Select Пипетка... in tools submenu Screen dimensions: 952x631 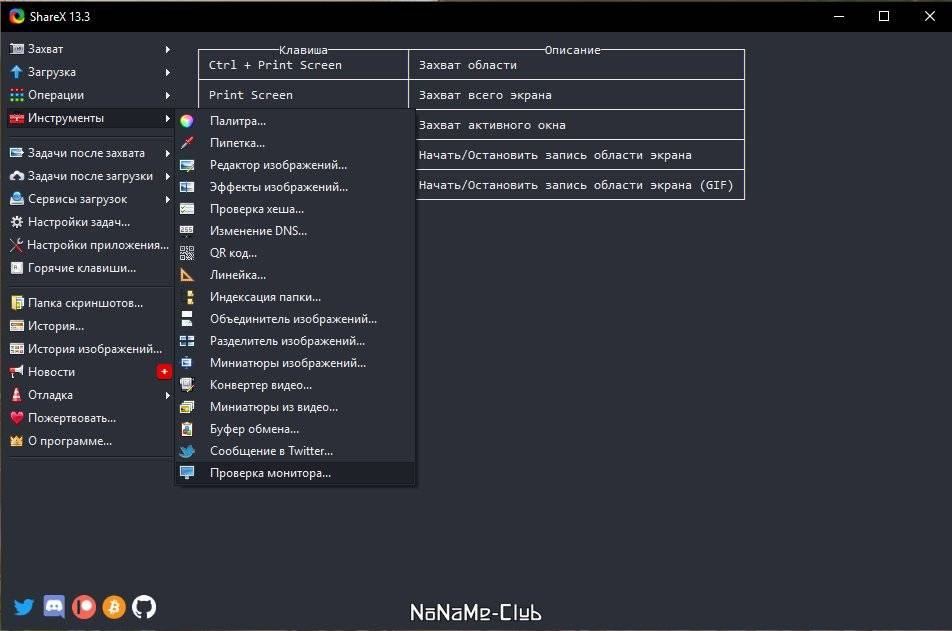point(295,143)
